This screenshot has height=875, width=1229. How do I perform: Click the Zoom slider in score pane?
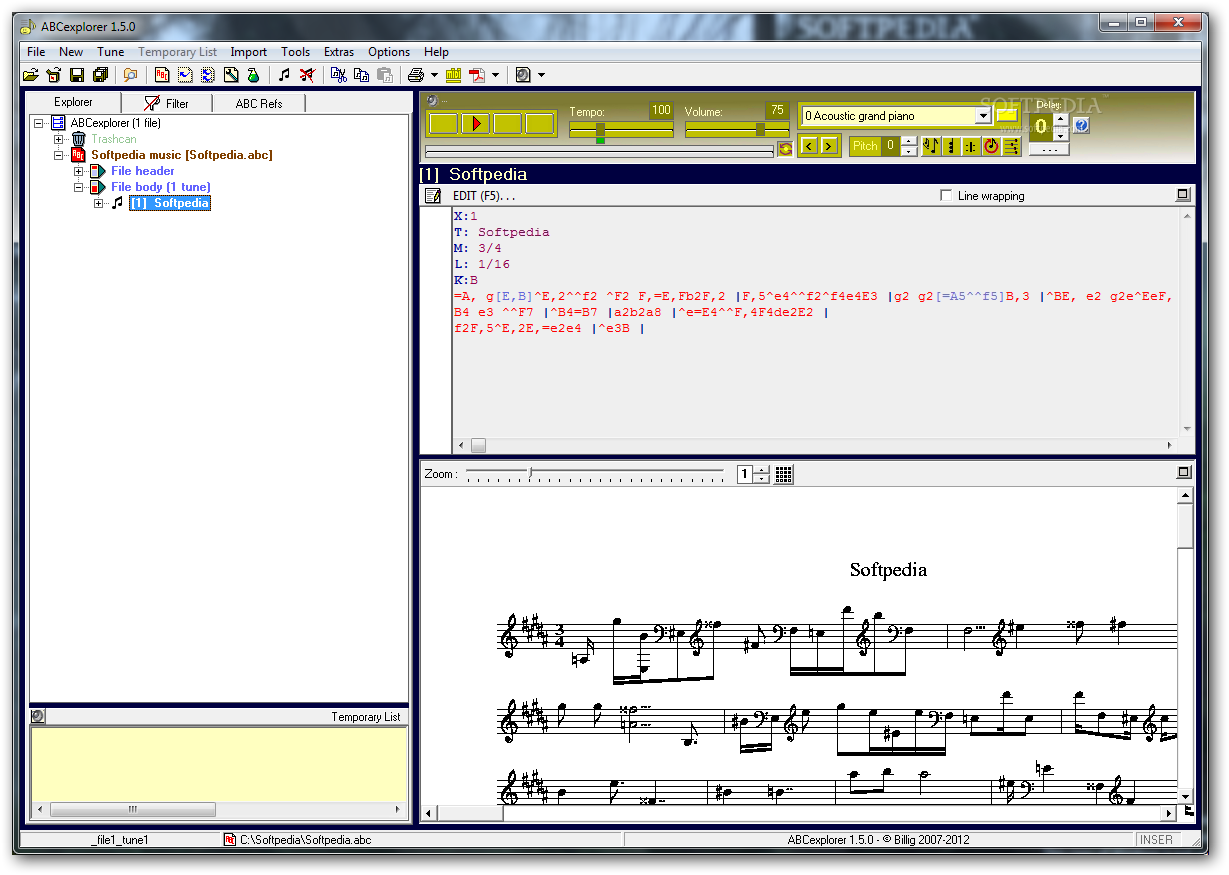click(x=594, y=474)
